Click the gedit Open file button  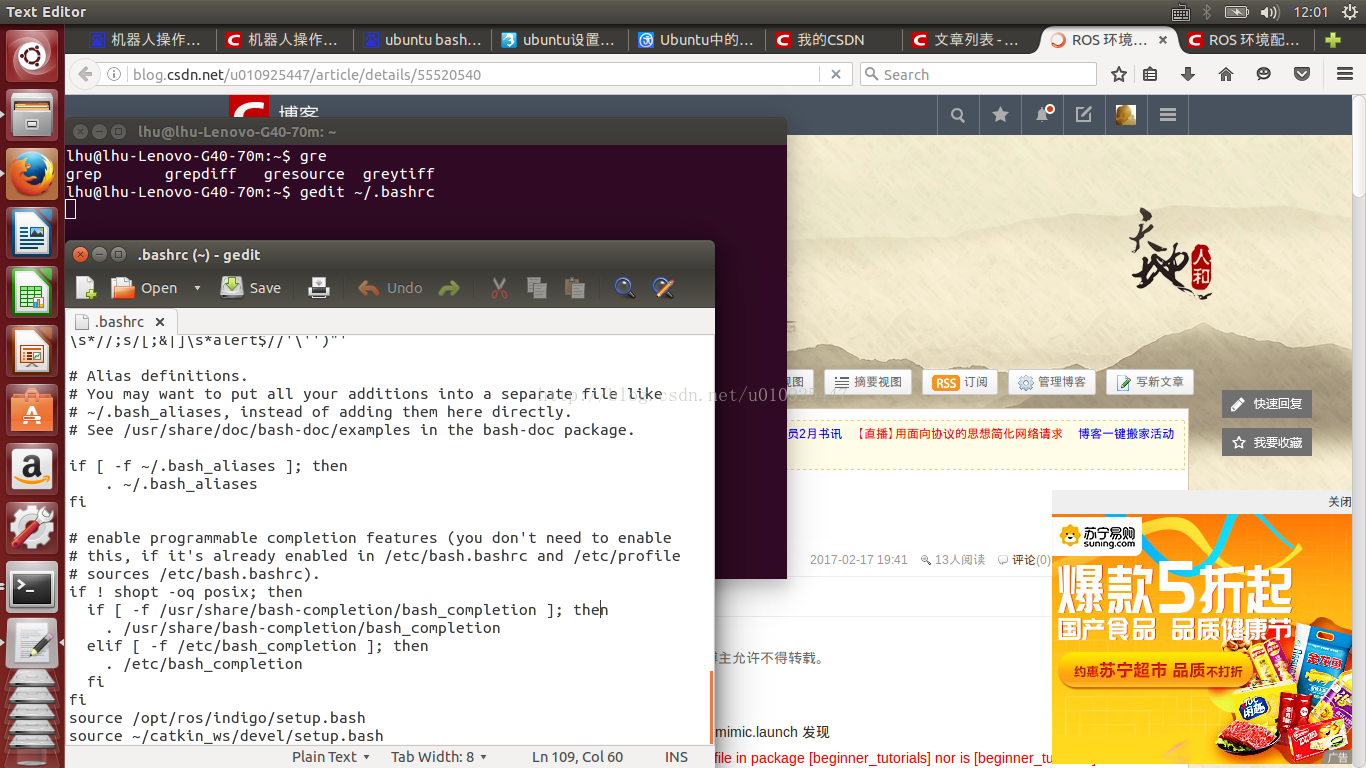[144, 288]
